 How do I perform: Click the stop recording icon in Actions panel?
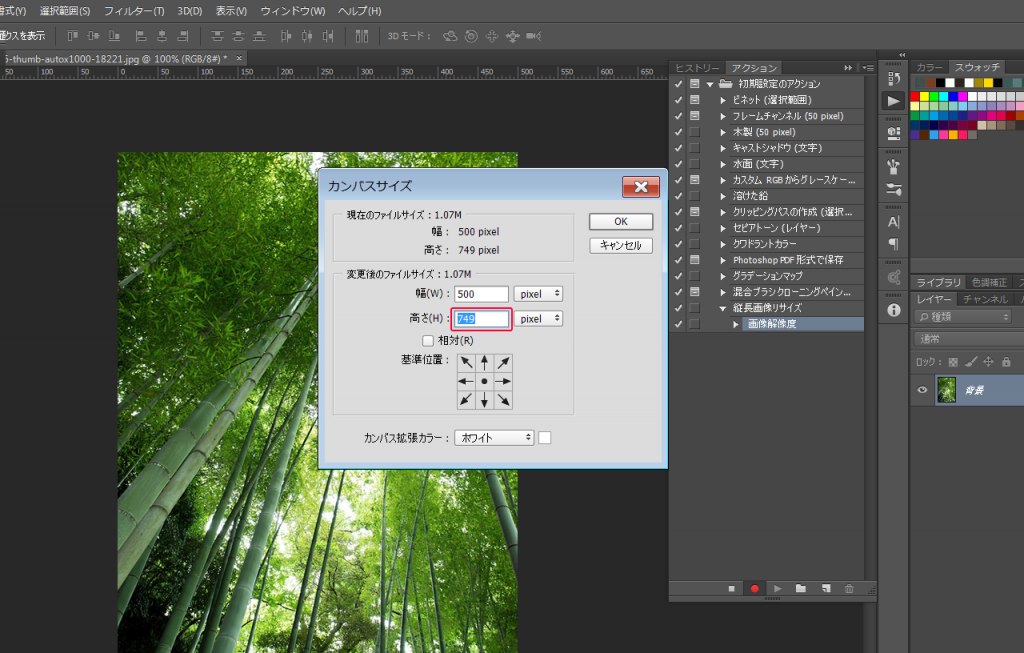(731, 588)
